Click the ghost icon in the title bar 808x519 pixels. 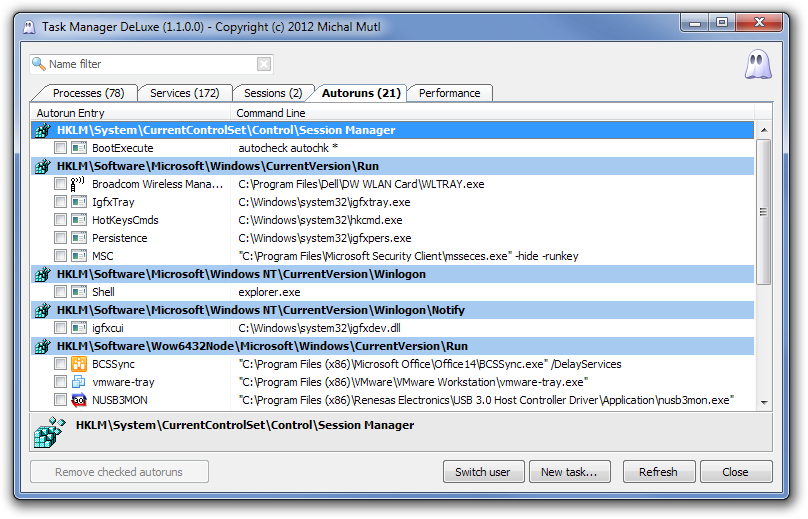pyautogui.click(x=29, y=27)
